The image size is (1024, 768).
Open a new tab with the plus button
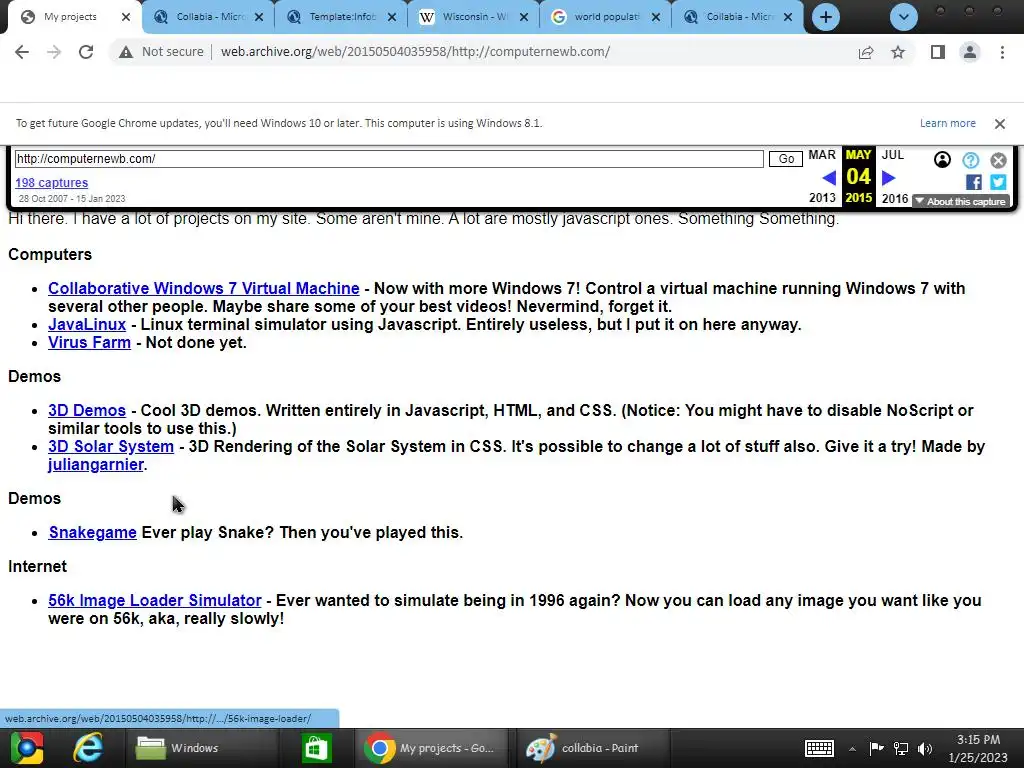(x=825, y=17)
